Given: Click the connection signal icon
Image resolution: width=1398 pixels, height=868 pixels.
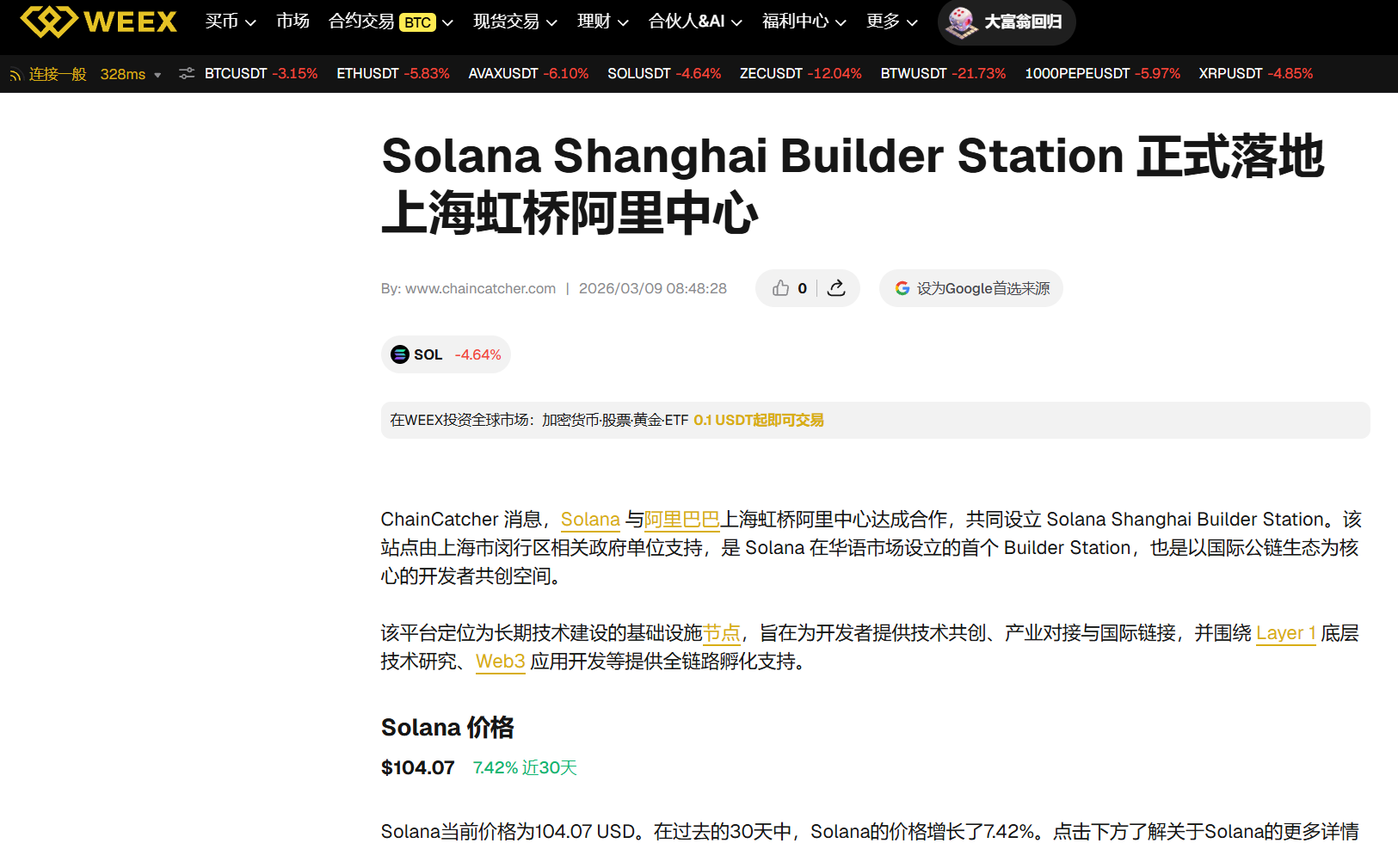Looking at the screenshot, I should click(x=15, y=75).
